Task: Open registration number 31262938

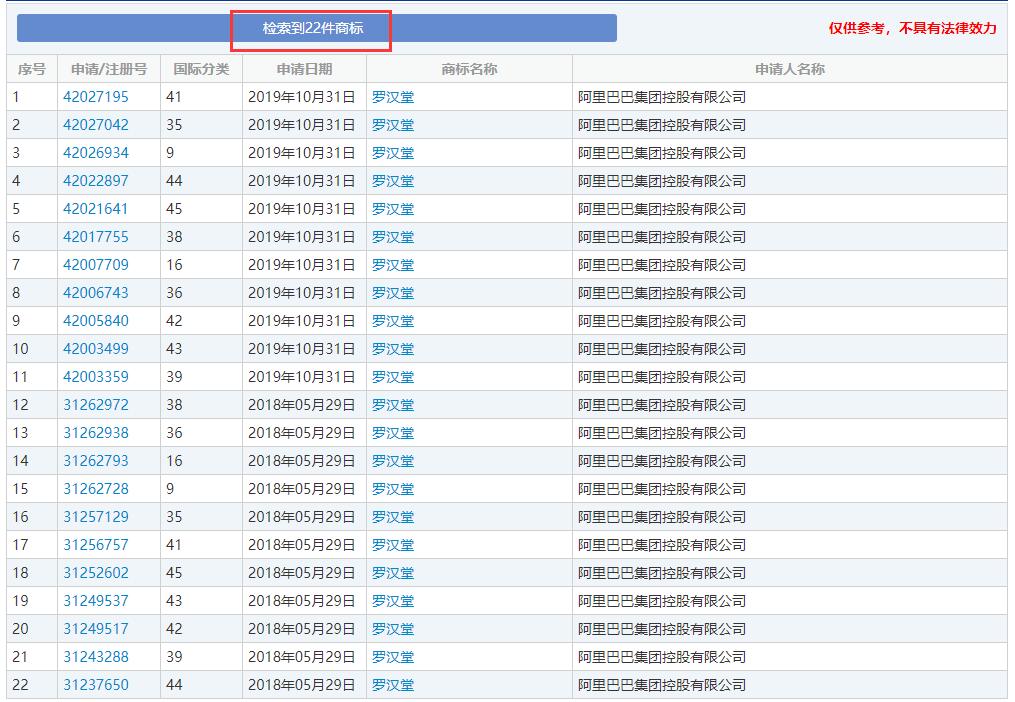Action: [96, 433]
